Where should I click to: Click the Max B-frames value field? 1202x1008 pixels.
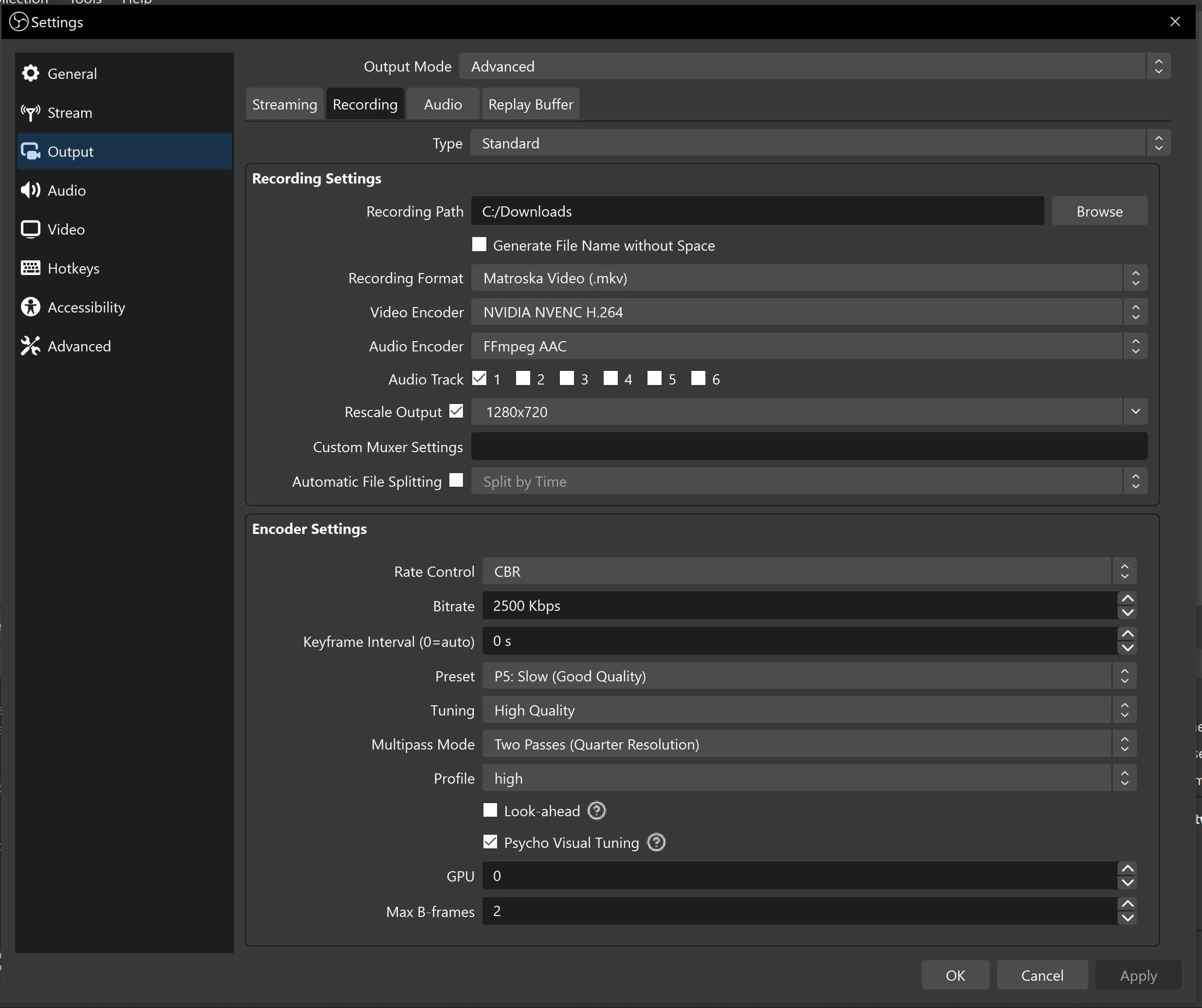pyautogui.click(x=799, y=911)
